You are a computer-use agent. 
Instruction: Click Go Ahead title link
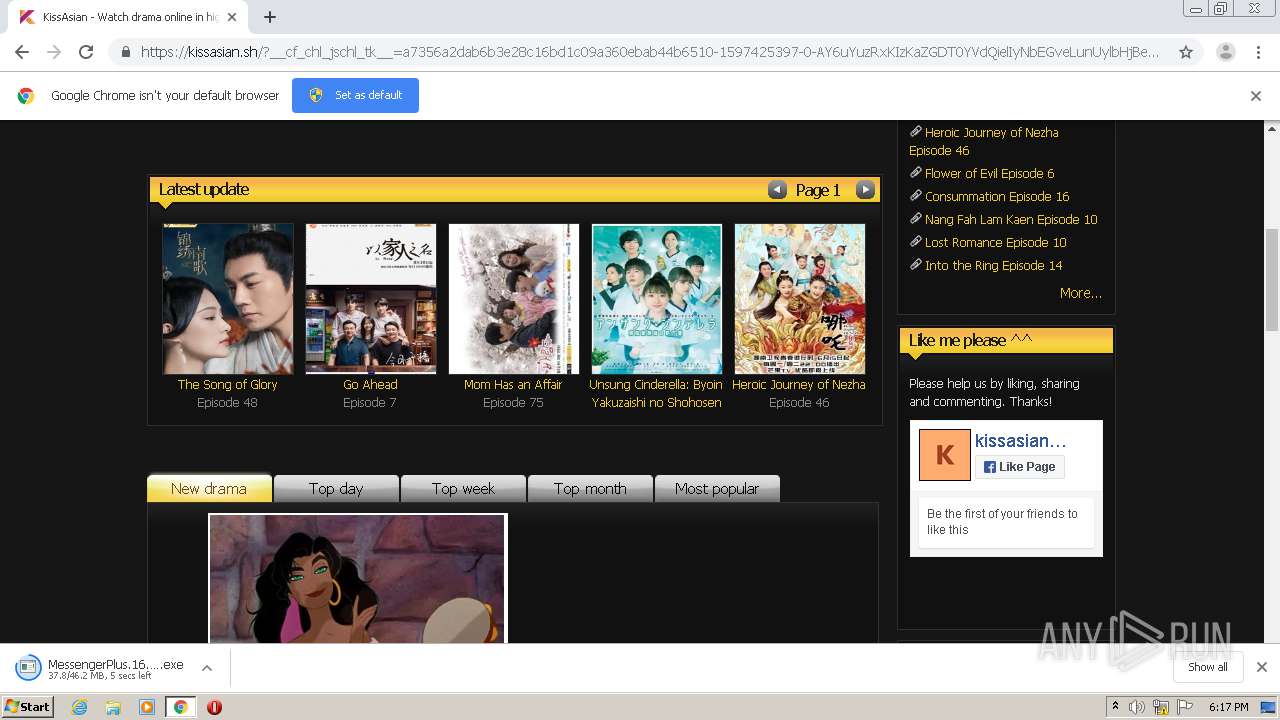370,384
